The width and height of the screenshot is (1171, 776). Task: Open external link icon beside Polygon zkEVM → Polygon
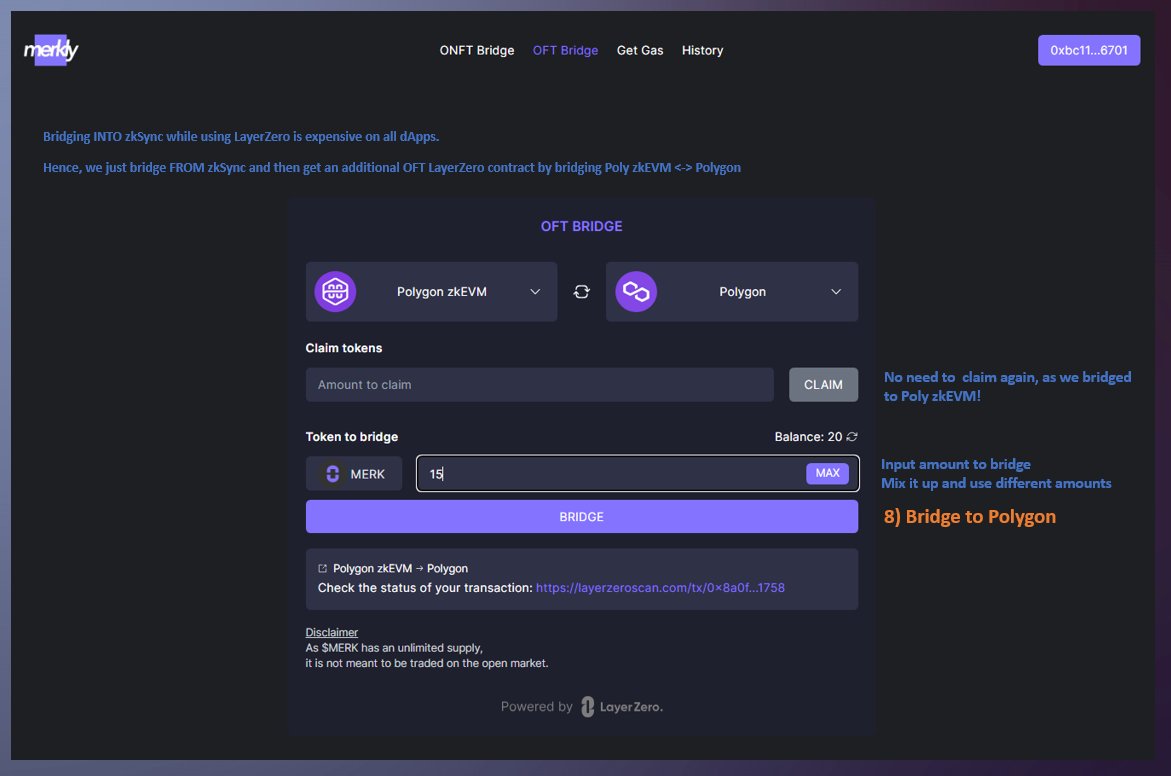(323, 568)
